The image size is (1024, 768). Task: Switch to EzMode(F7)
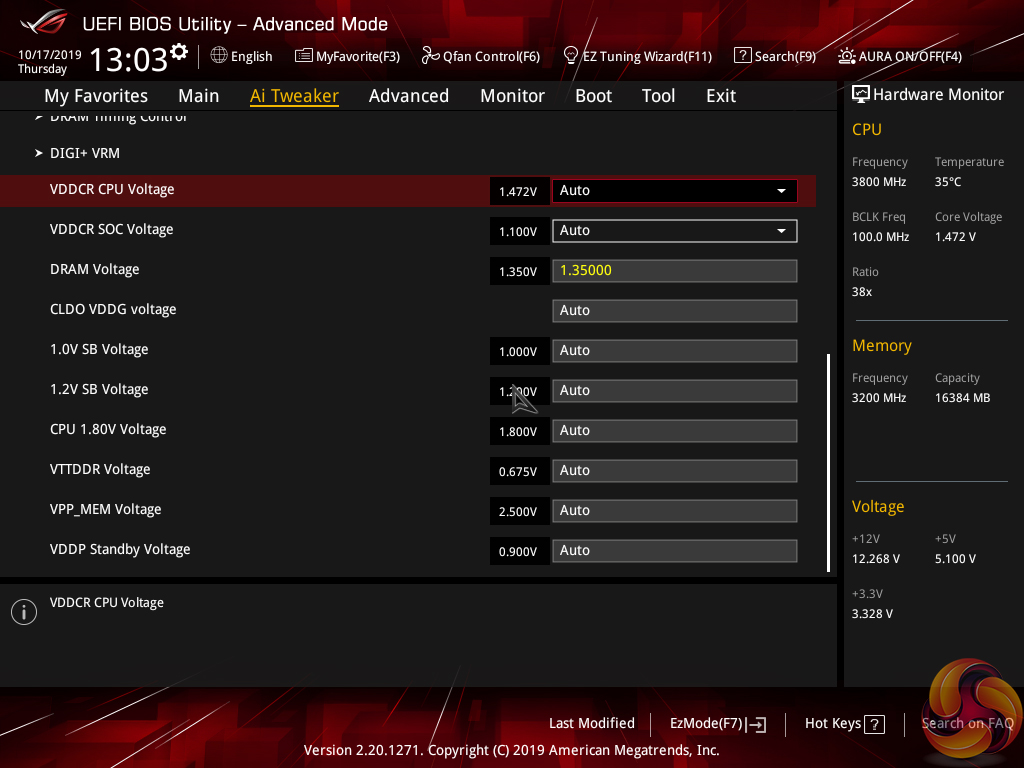719,724
